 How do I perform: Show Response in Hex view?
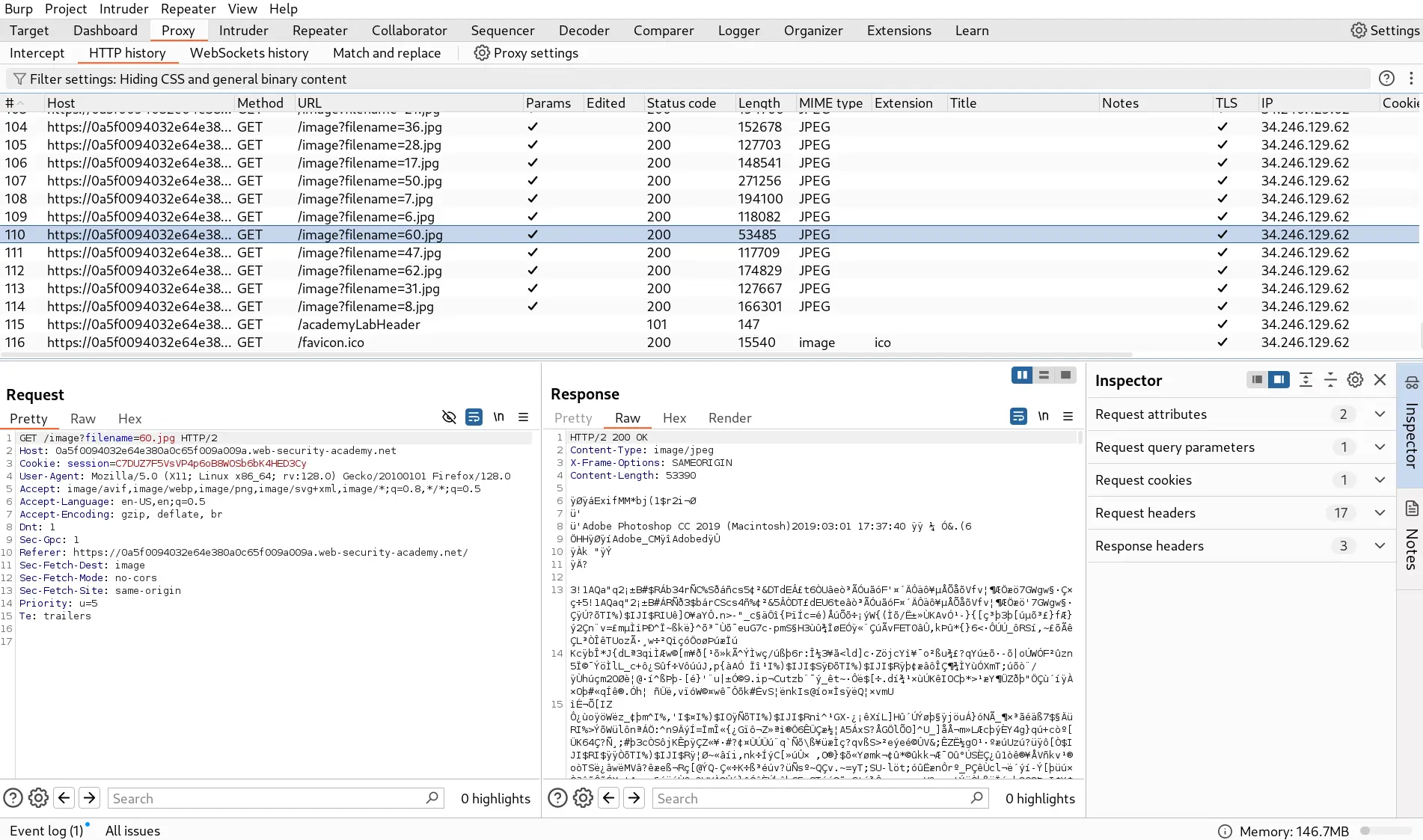(x=674, y=418)
